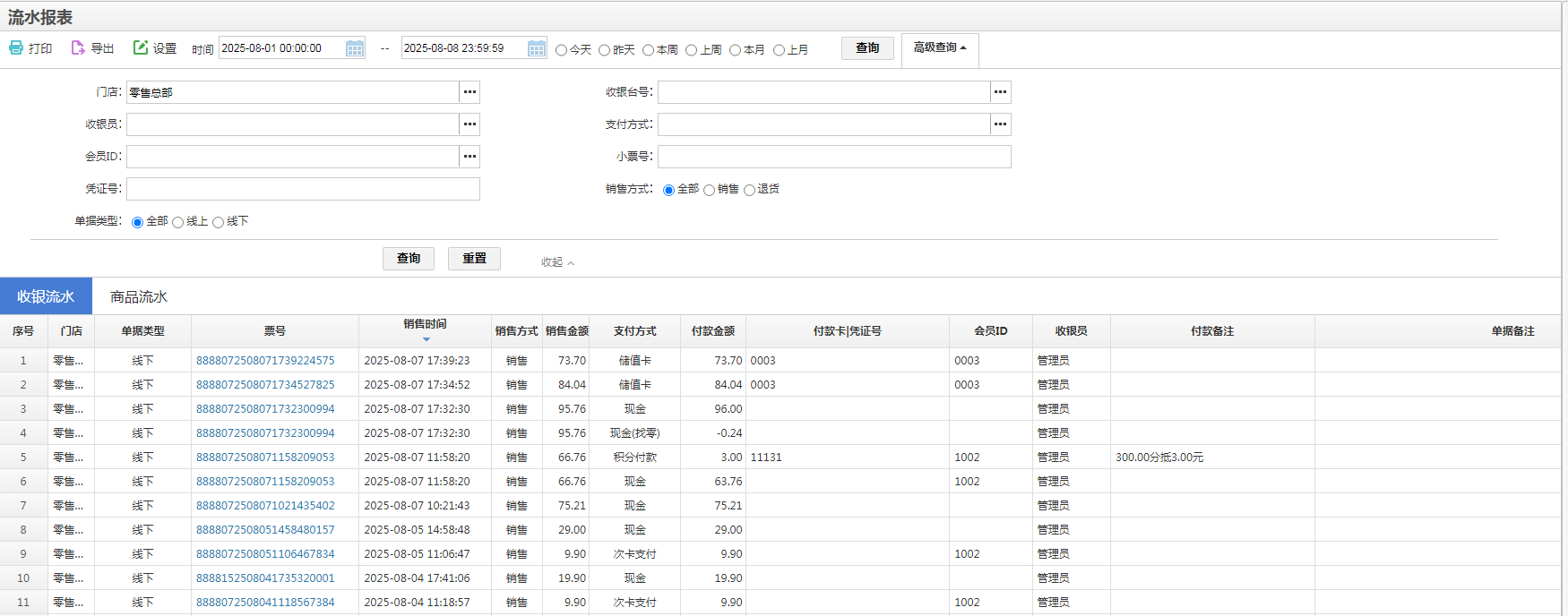Click the 查询 button below the filter form
Viewport: 1568px width, 616px height.
409,259
